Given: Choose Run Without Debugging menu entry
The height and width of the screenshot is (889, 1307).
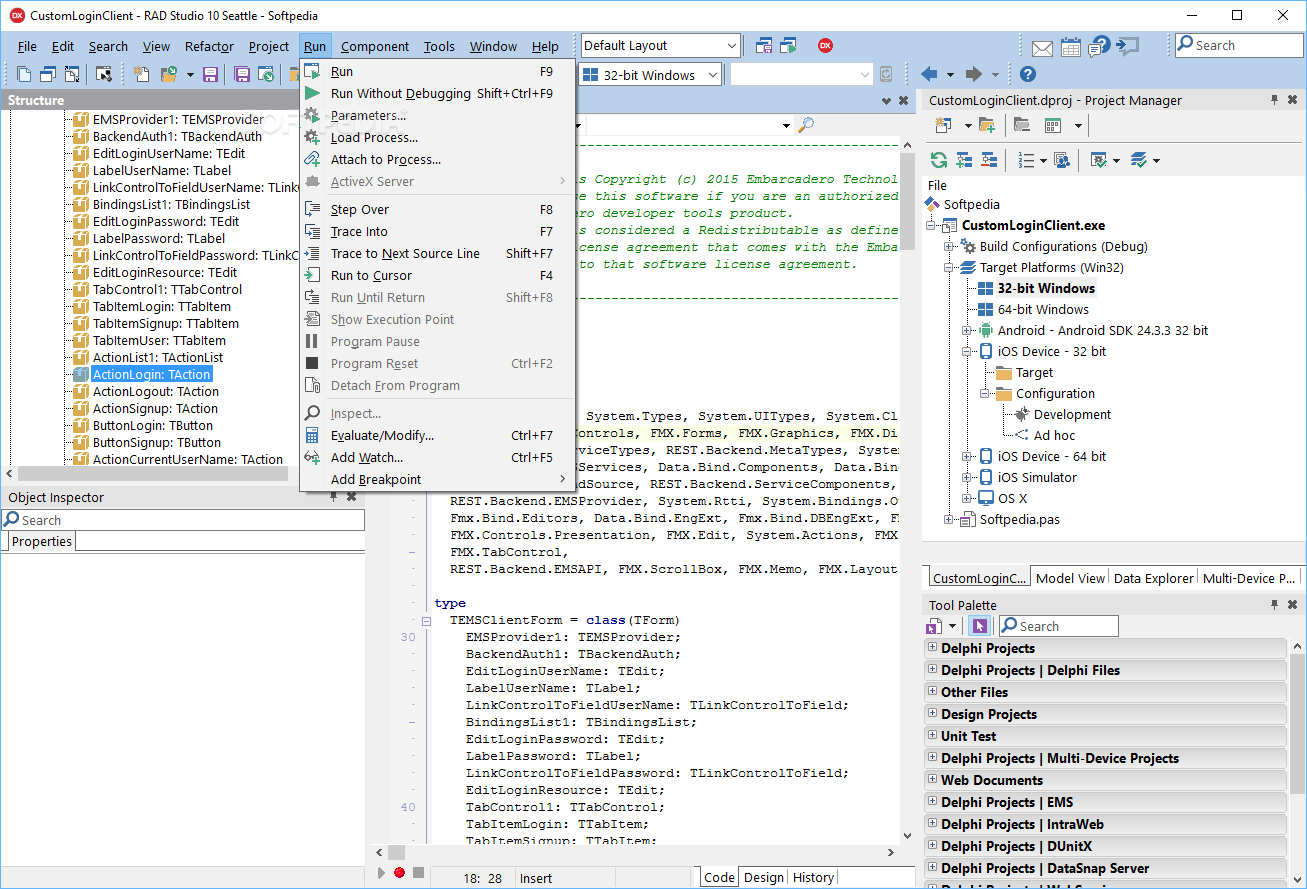Looking at the screenshot, I should click(x=438, y=93).
